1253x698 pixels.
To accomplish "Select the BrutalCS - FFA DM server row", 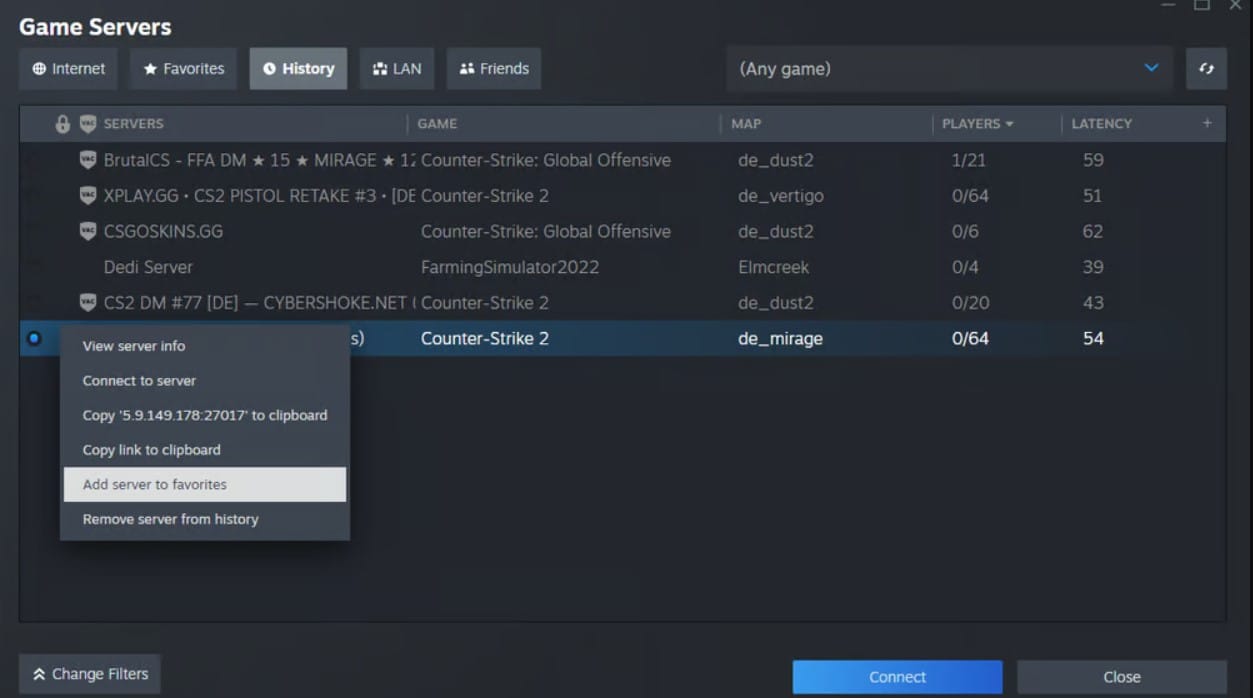I will (x=622, y=160).
